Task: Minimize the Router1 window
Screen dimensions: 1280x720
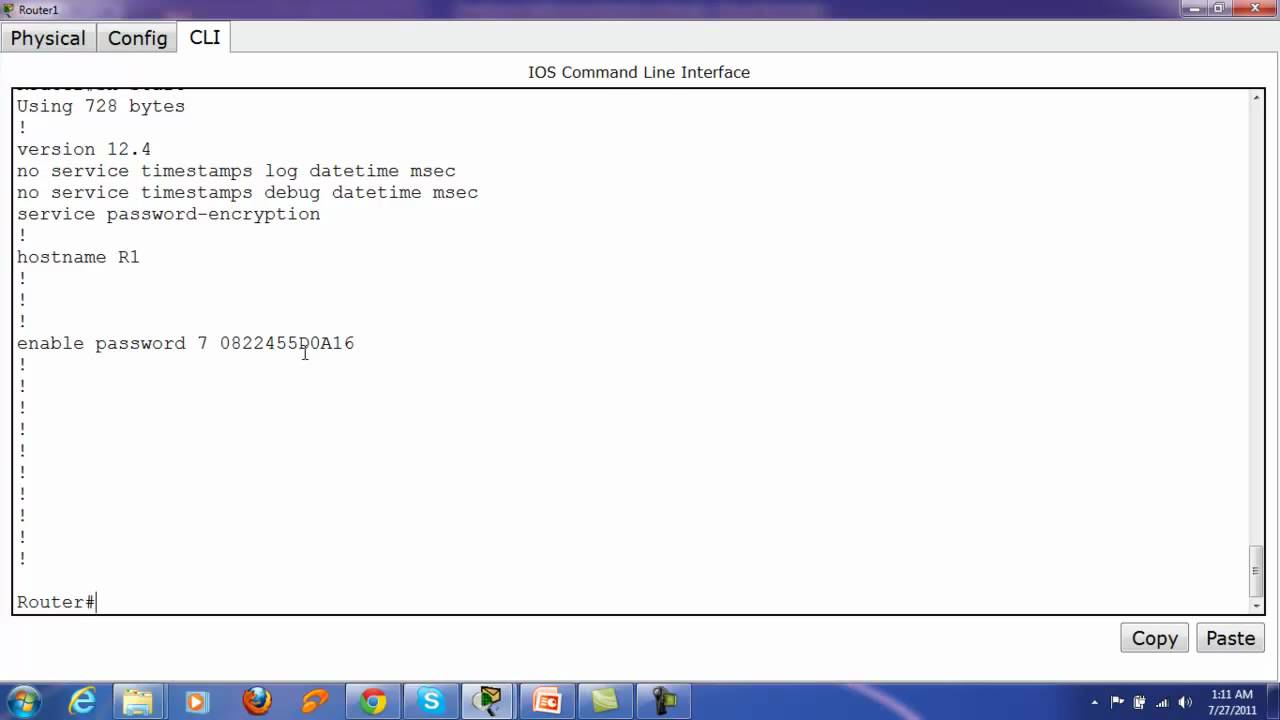Action: (1195, 8)
